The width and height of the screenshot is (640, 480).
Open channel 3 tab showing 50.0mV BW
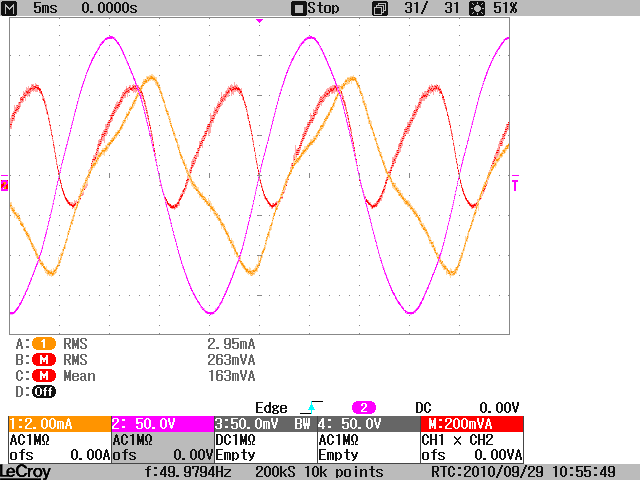[265, 424]
